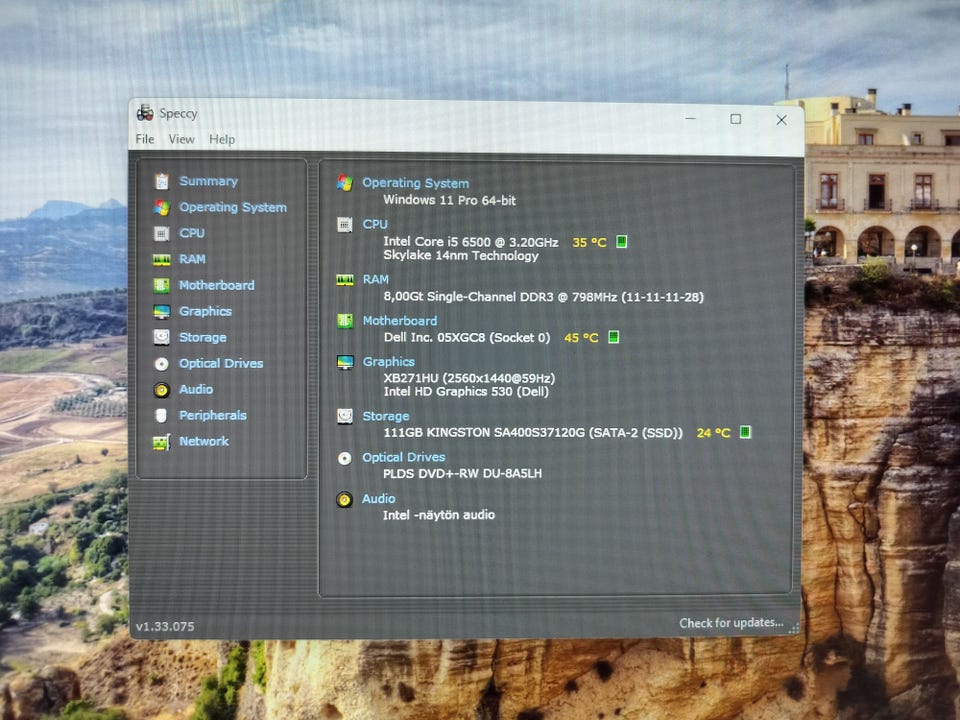Screen dimensions: 960x720
Task: Open the View menu
Action: pyautogui.click(x=182, y=139)
